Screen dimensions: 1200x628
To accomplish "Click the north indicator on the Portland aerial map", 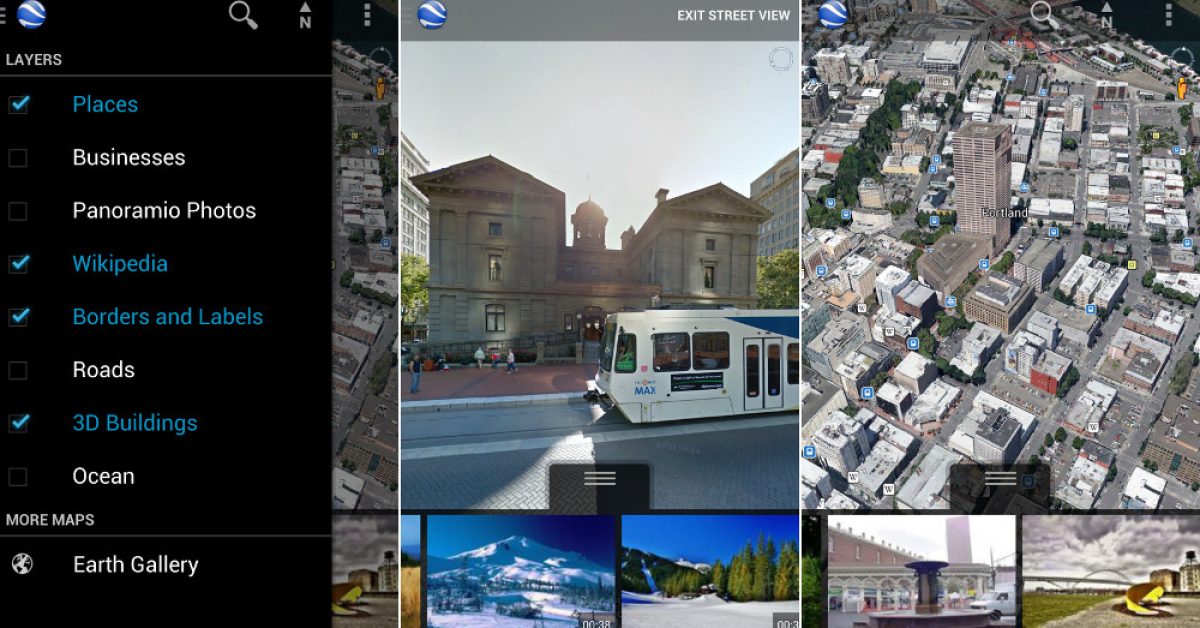I will [1106, 16].
